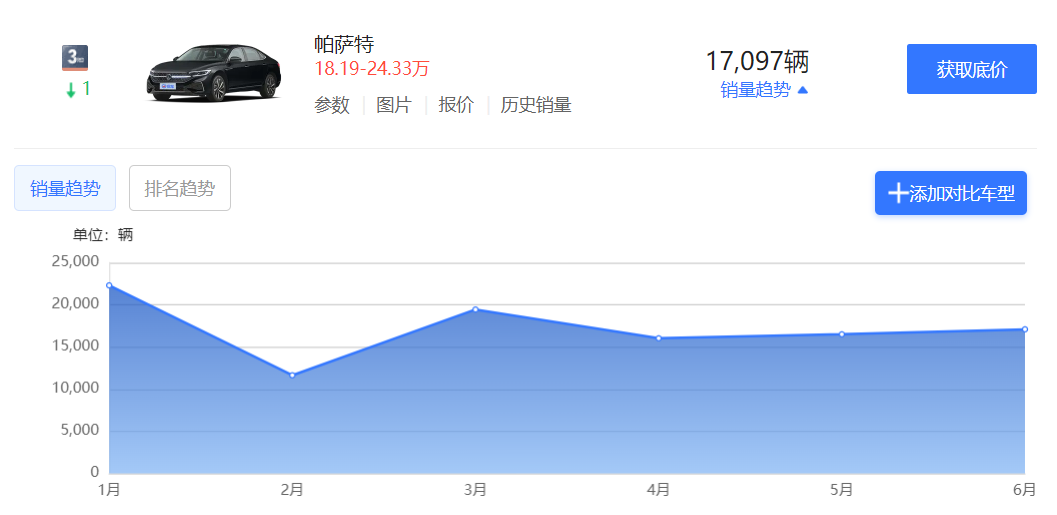
Task: Click the 添加对比车型 button
Action: coord(951,193)
